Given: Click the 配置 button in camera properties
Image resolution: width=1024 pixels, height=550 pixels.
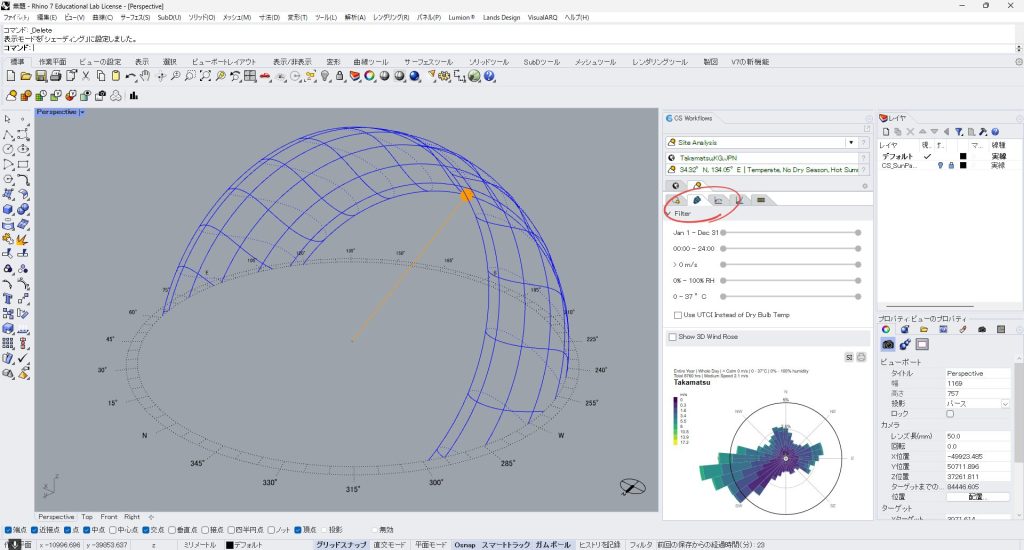Looking at the screenshot, I should (x=975, y=496).
